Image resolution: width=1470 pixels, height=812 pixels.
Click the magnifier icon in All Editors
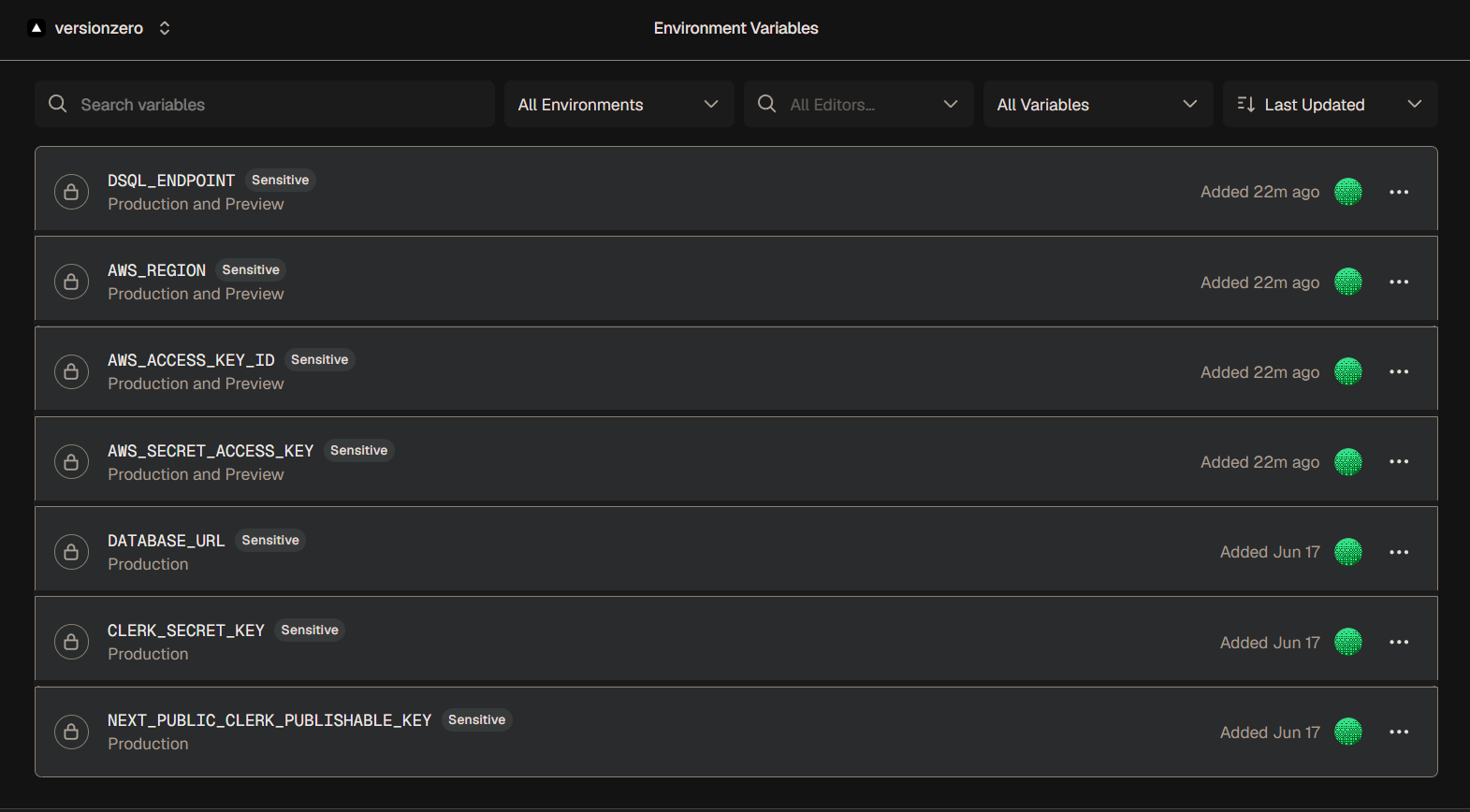[x=767, y=104]
